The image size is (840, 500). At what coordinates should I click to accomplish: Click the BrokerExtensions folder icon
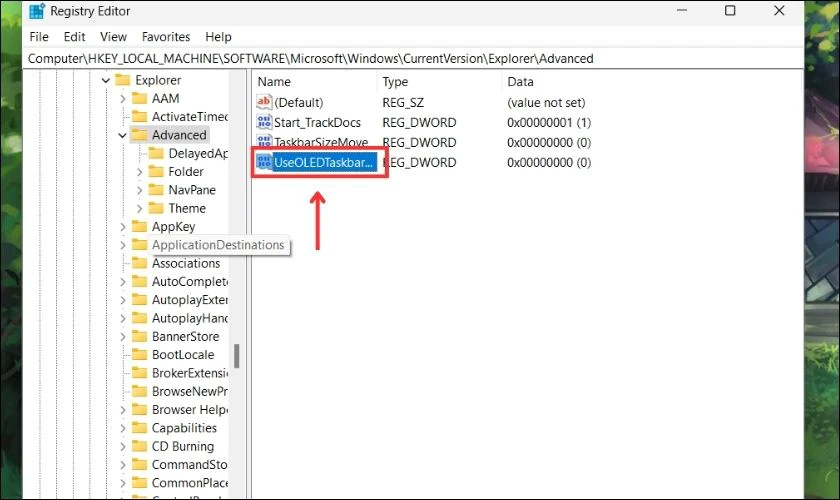tap(139, 372)
